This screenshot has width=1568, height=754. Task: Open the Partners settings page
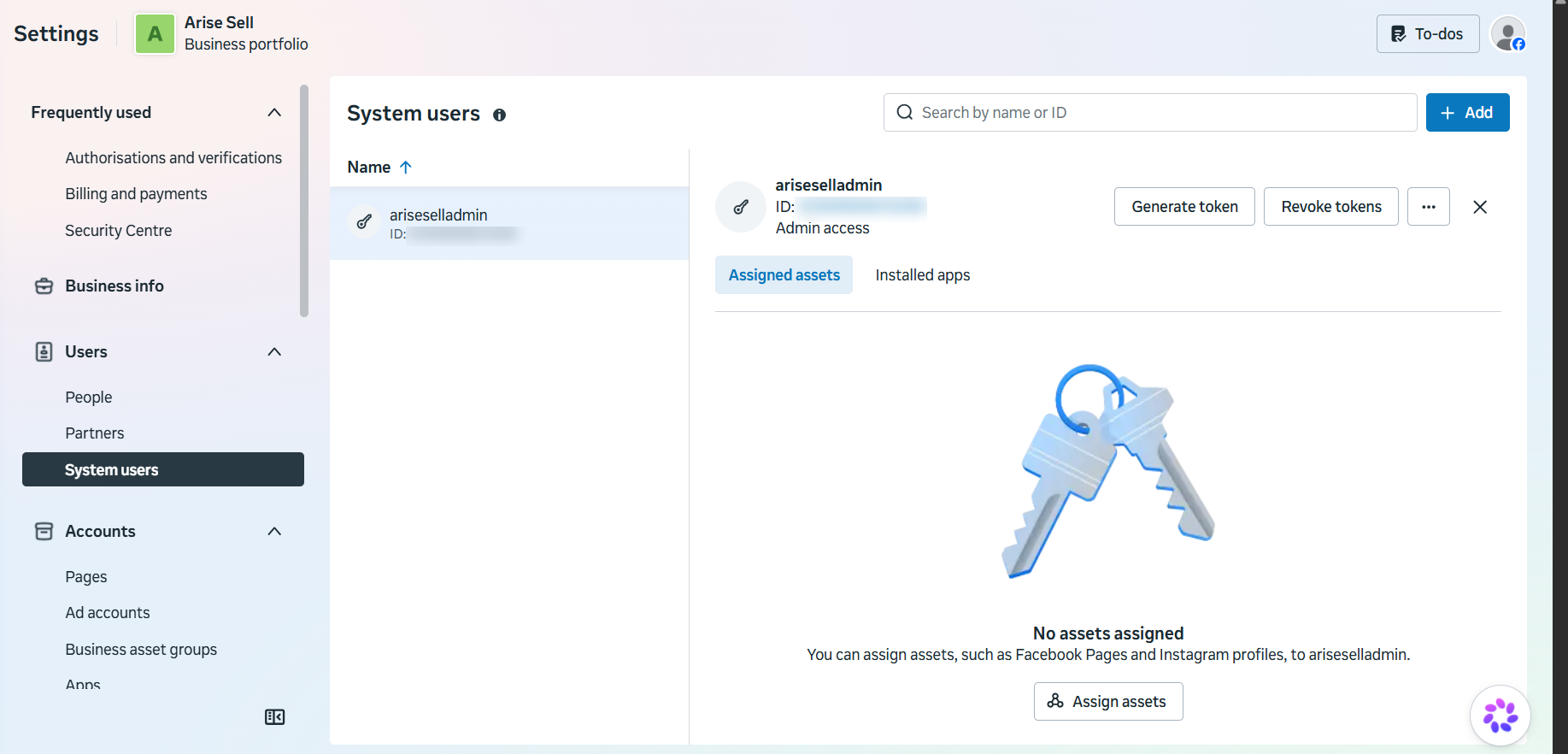click(x=94, y=433)
